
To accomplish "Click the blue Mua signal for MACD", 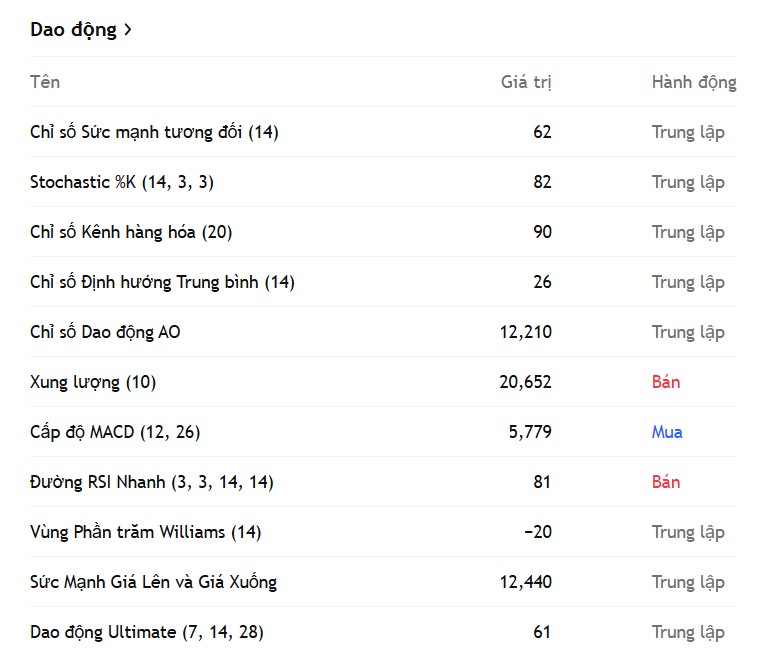I will click(x=667, y=432).
